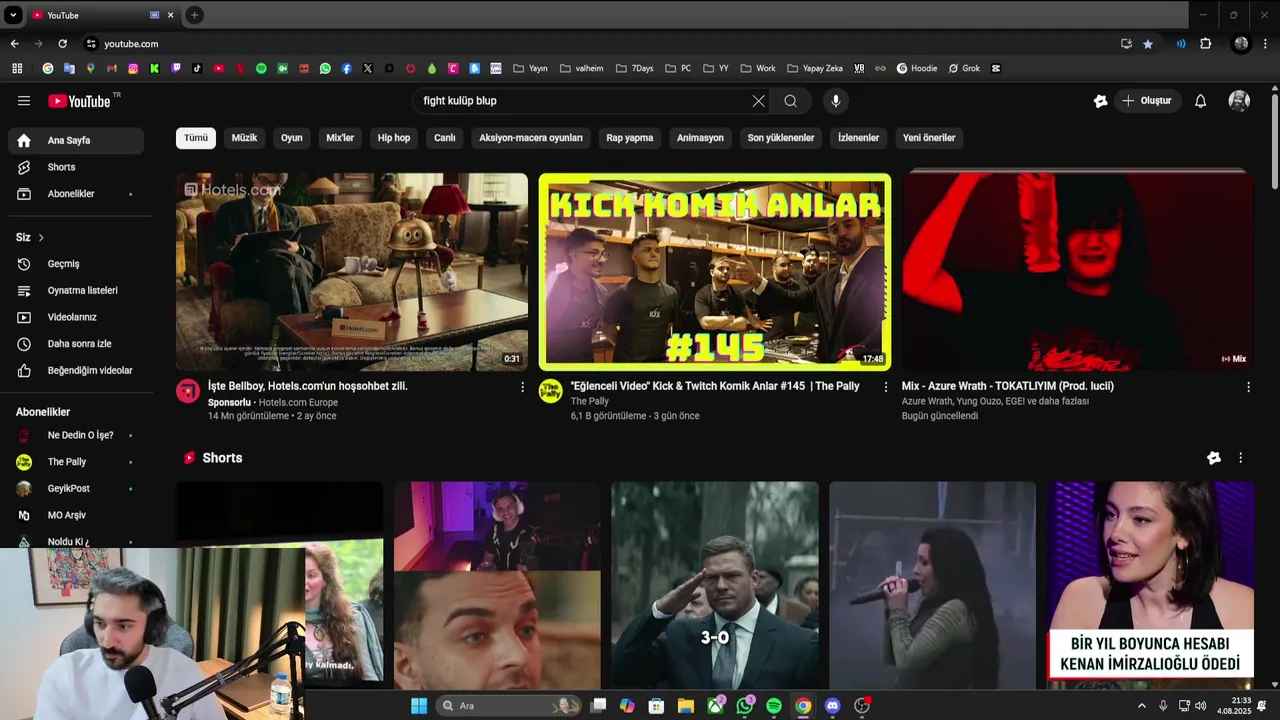The width and height of the screenshot is (1280, 720).
Task: Open the valheim bookmarks folder
Action: coord(582,69)
